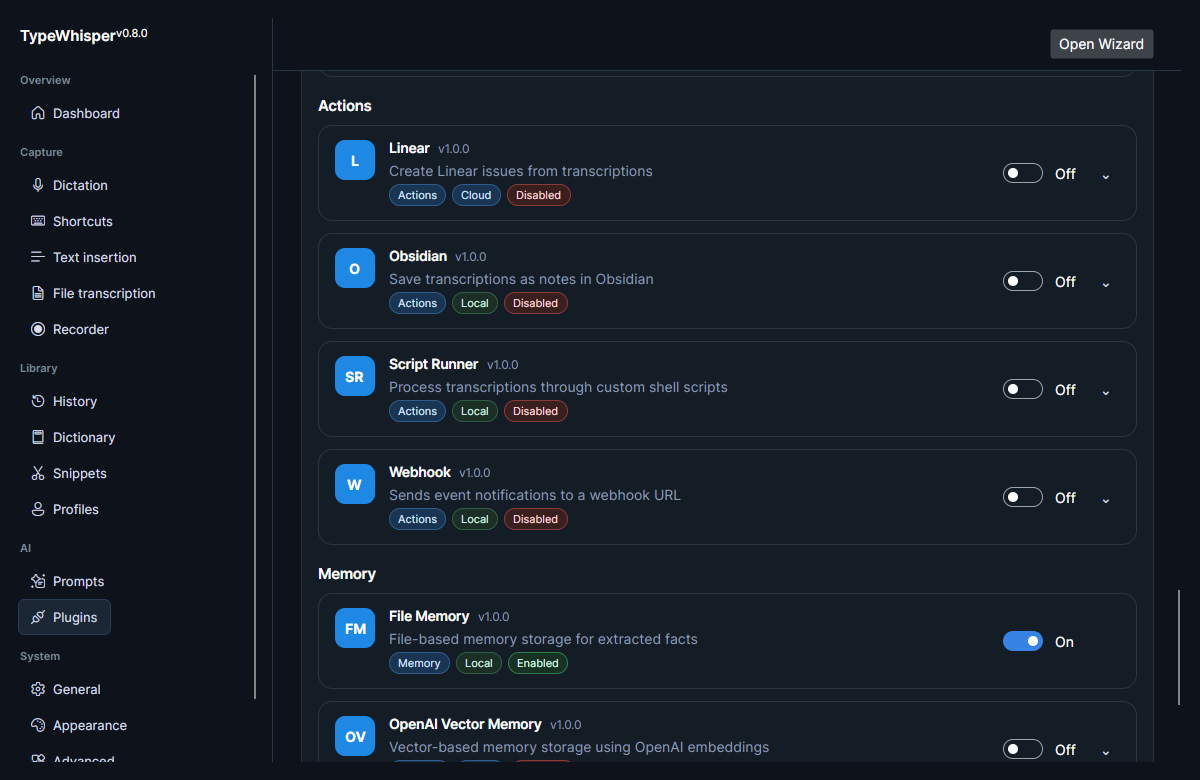The image size is (1200, 780).
Task: Open File transcription page
Action: [92, 293]
